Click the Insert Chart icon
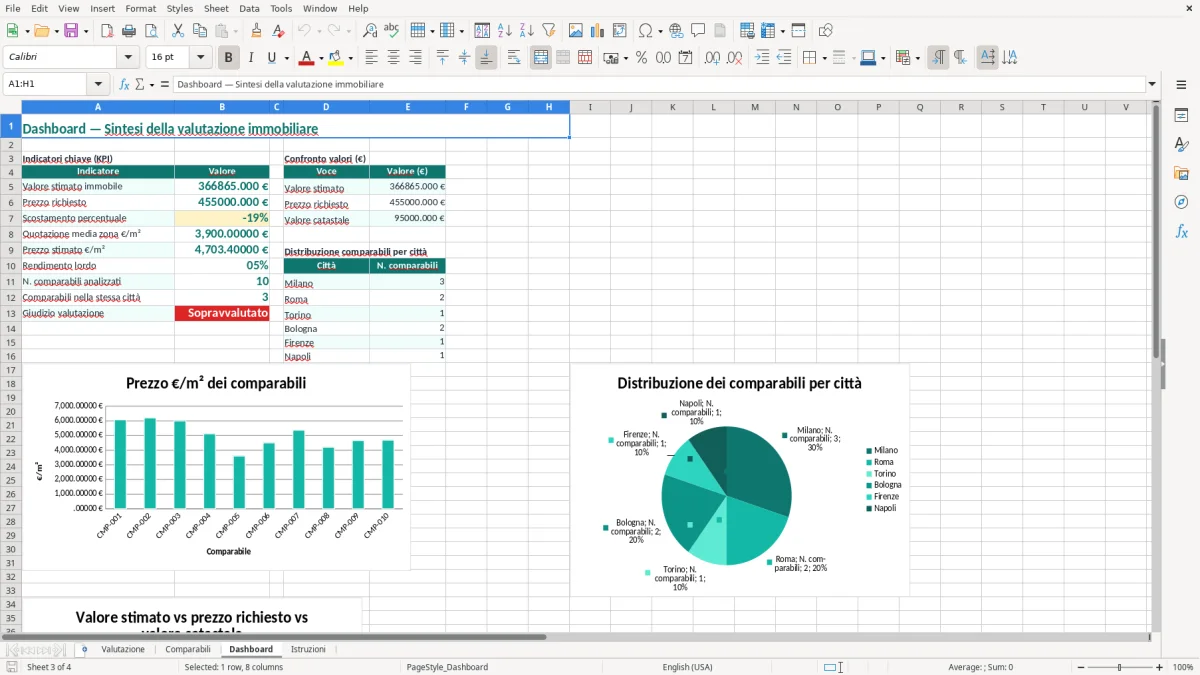The width and height of the screenshot is (1200, 675). click(598, 31)
